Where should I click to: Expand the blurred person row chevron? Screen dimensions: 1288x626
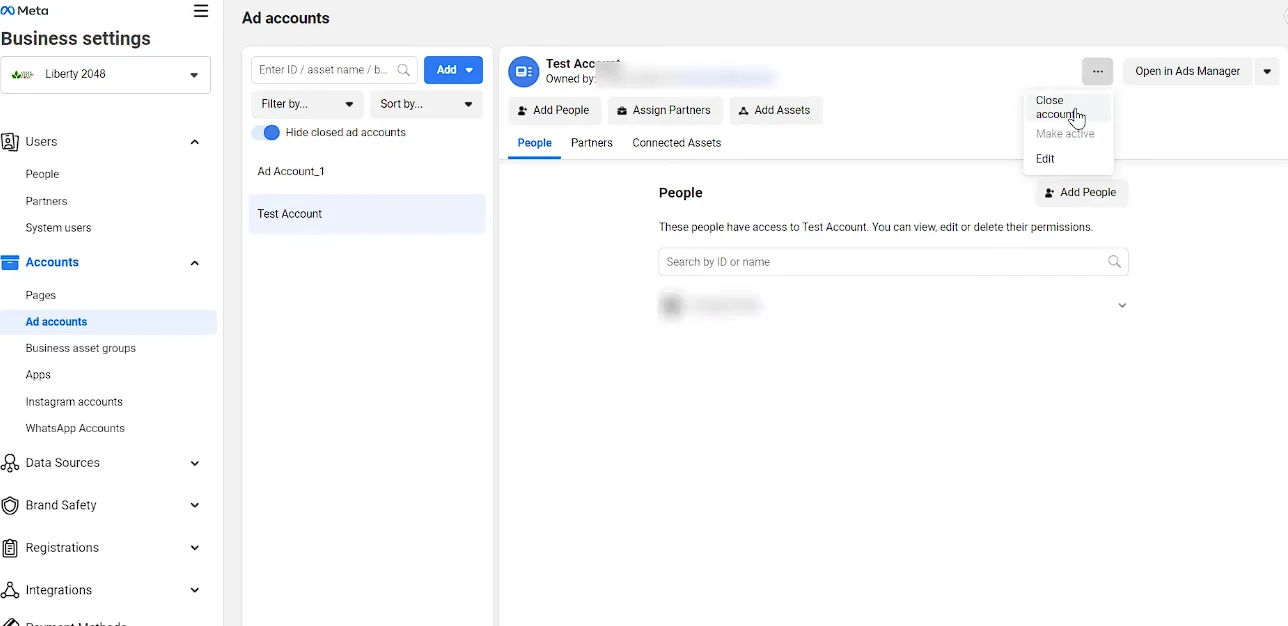[x=1122, y=306]
